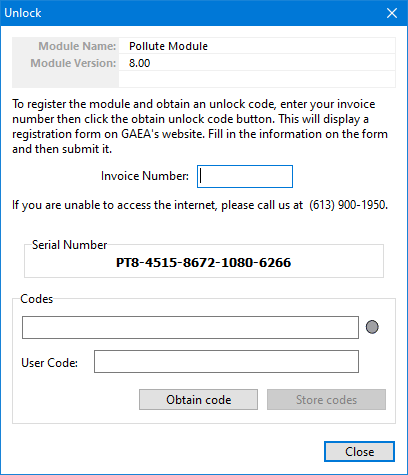Click the gray code status indicator circle

pyautogui.click(x=372, y=327)
